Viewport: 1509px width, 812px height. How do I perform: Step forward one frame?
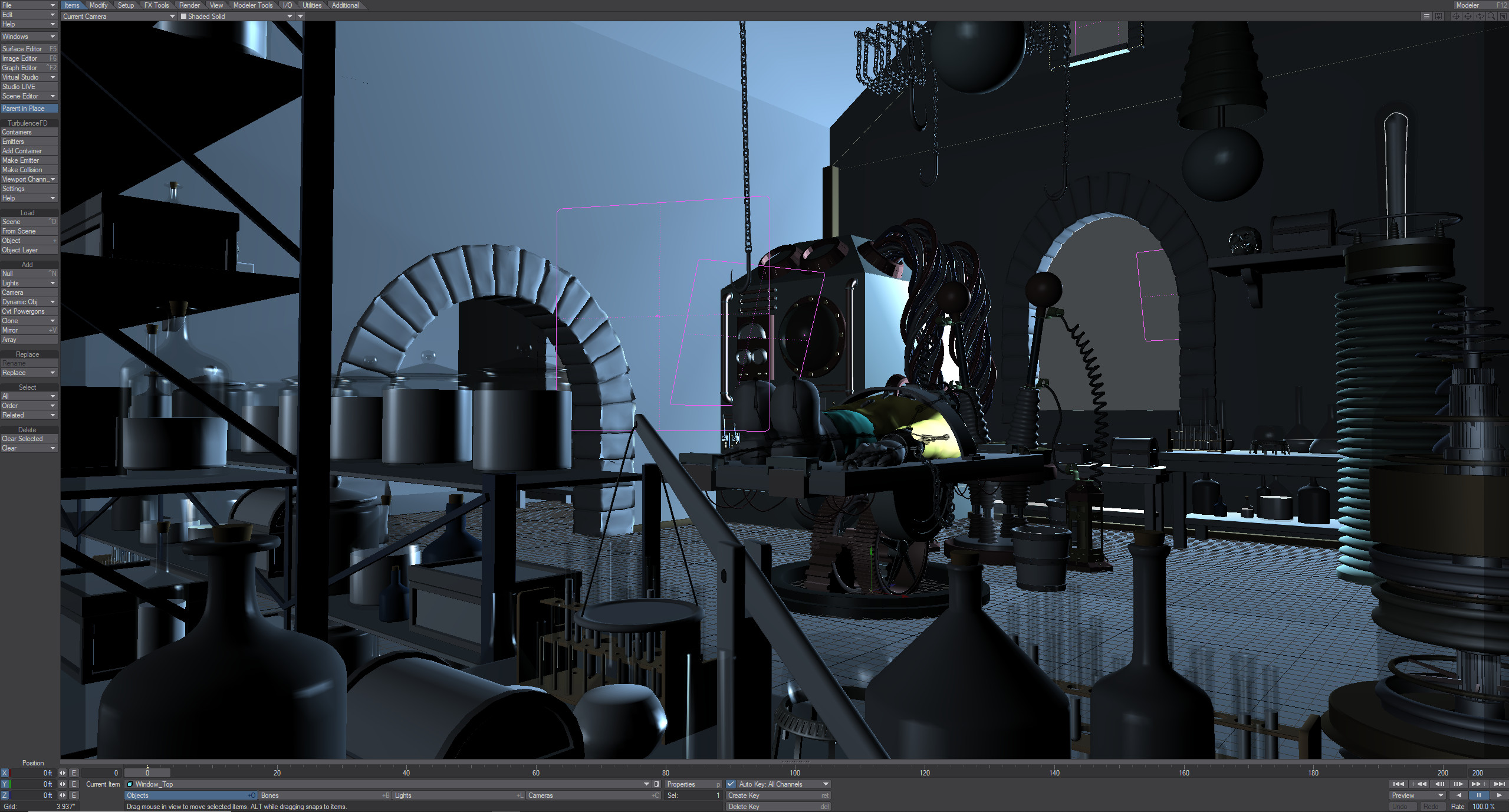point(1459,784)
